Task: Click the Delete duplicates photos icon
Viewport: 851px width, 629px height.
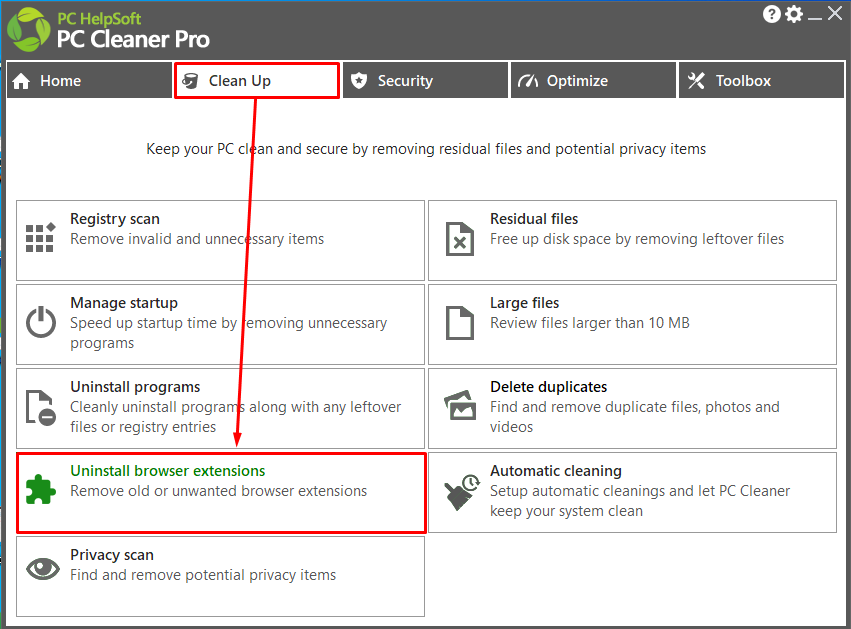Action: coord(460,405)
